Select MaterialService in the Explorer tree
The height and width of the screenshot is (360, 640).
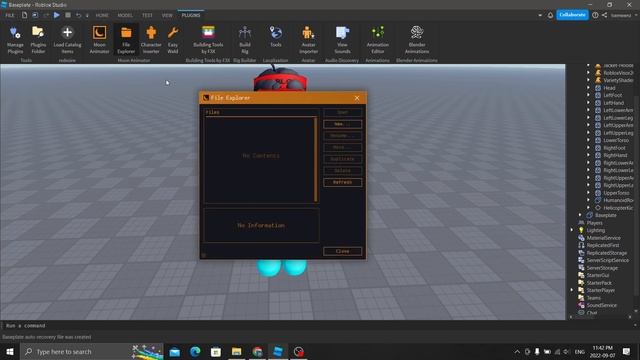tap(603, 238)
